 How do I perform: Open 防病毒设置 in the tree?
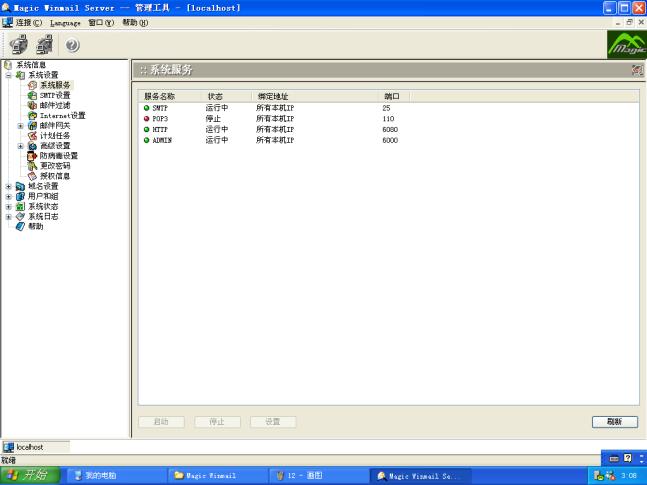58,155
